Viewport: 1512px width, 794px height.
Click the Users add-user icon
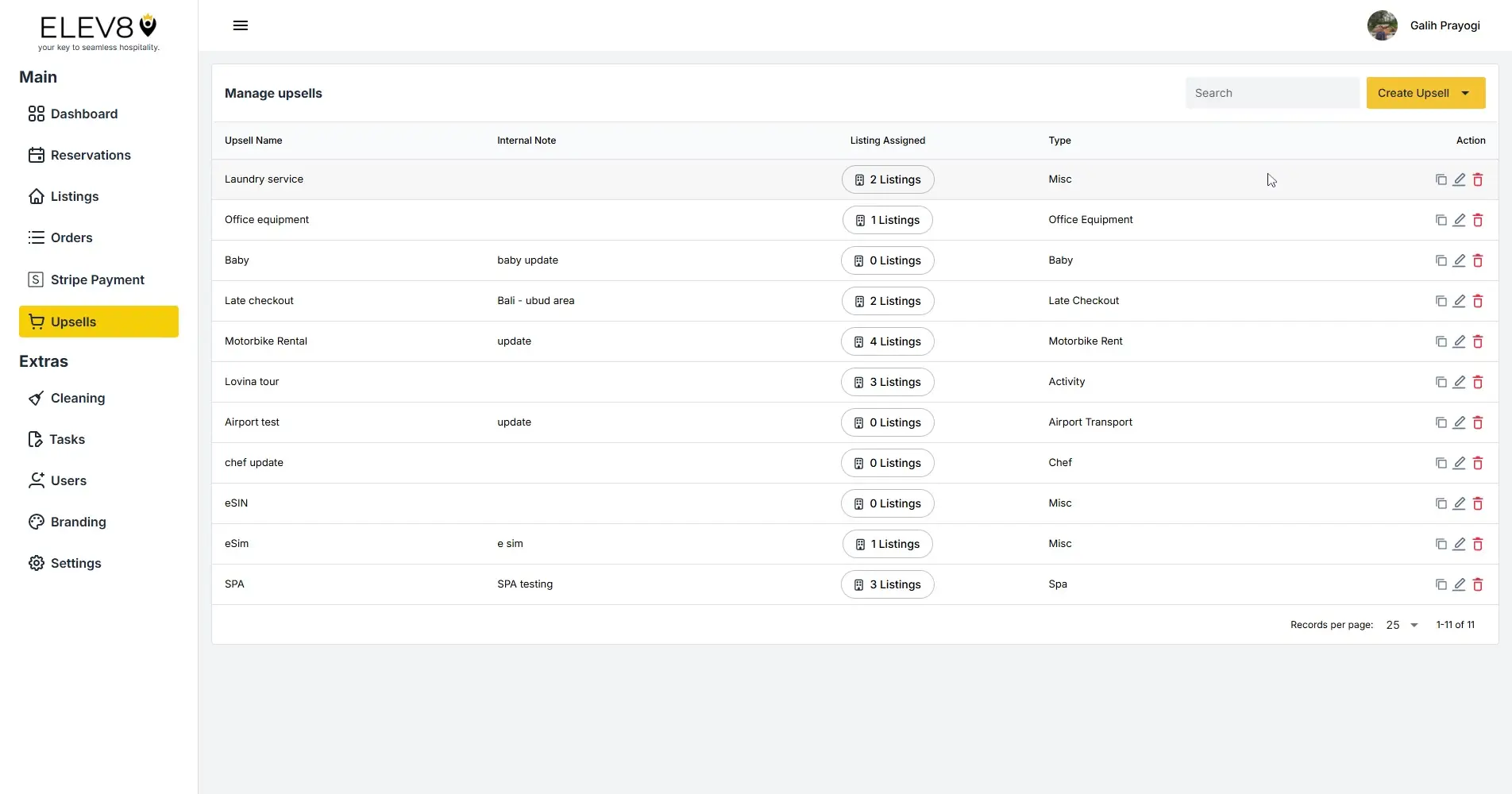click(37, 480)
